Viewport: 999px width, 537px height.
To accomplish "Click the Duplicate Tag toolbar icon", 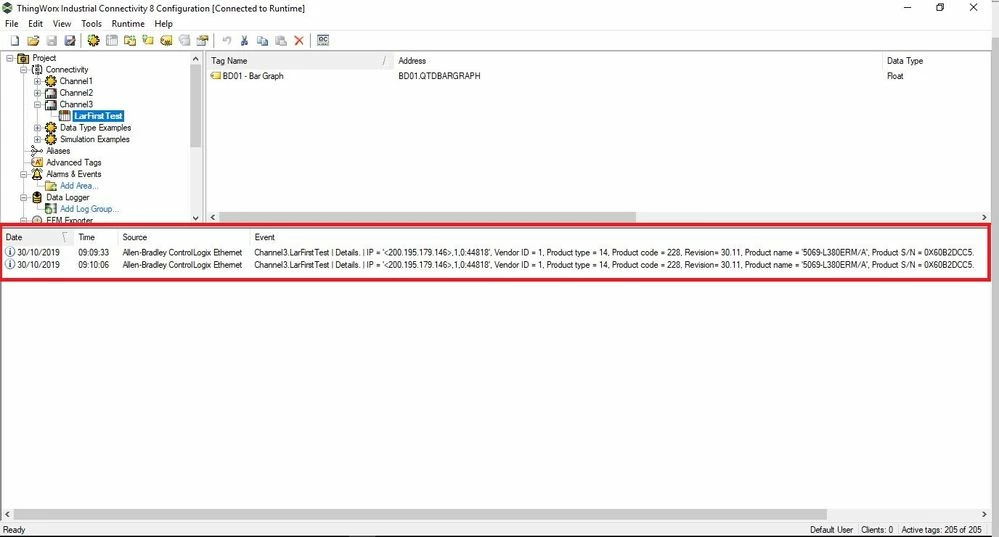I will point(185,41).
